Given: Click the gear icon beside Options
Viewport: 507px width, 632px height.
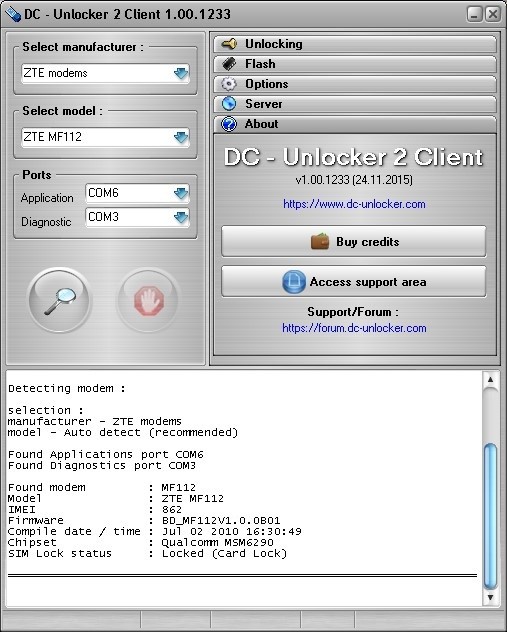Looking at the screenshot, I should pos(229,84).
